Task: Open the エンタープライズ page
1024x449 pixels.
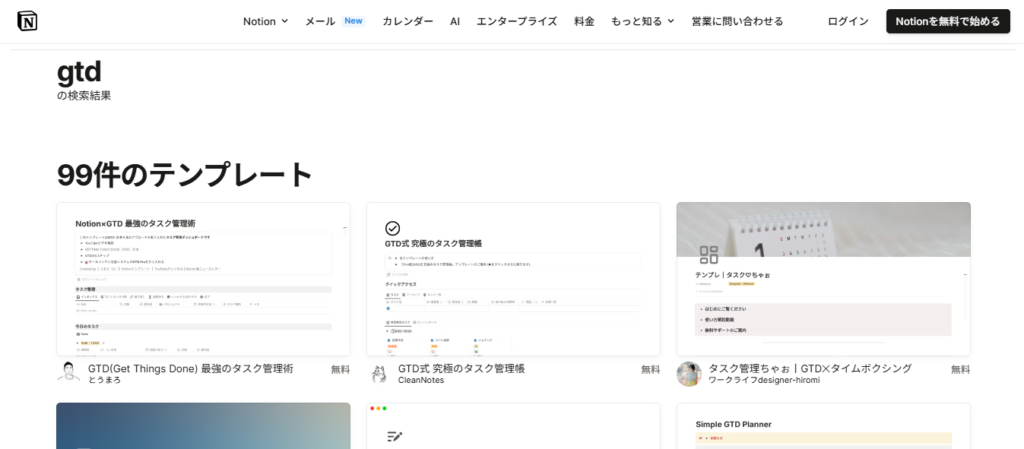Action: [517, 21]
